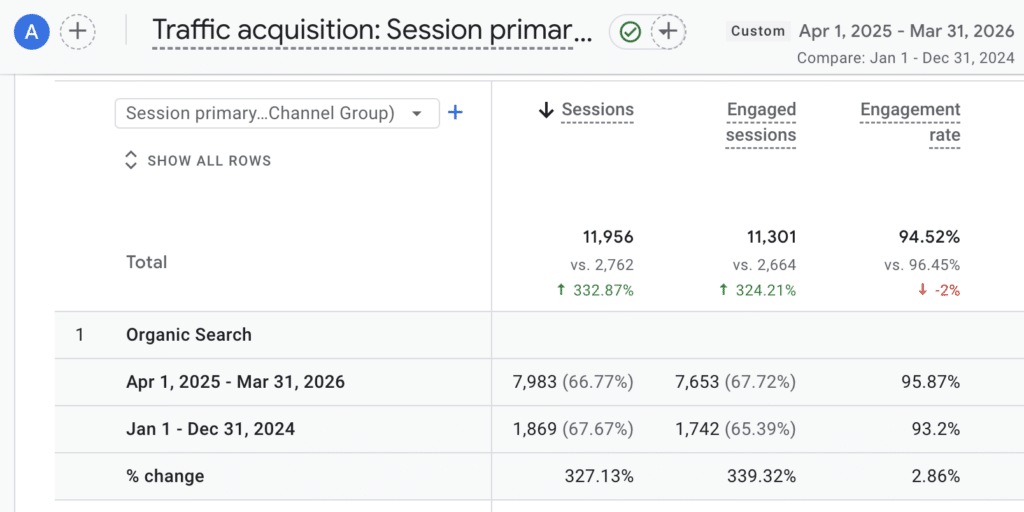Open the Session primary Channel Group dropdown
The image size is (1024, 512).
[277, 114]
